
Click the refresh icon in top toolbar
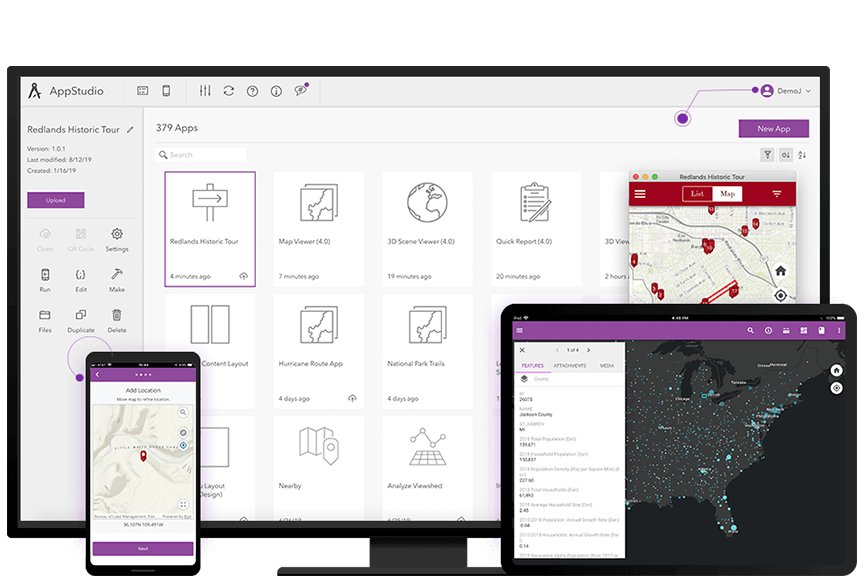point(229,91)
